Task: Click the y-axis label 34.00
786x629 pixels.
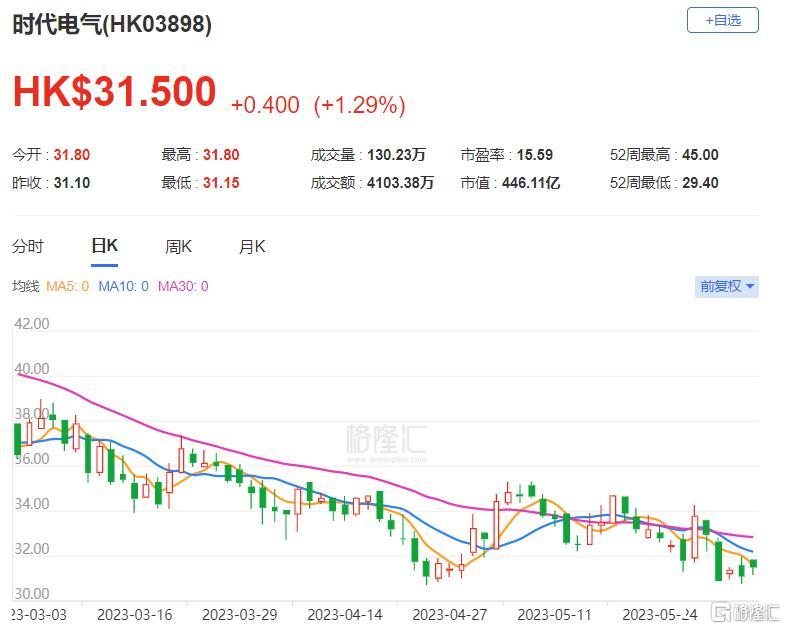Action: [x=32, y=504]
